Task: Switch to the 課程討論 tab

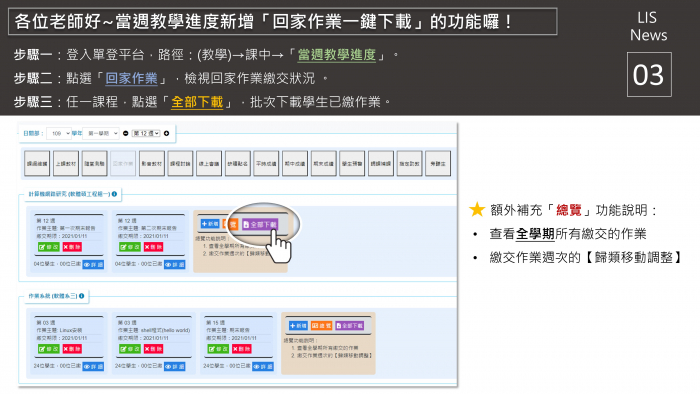Action: click(180, 164)
